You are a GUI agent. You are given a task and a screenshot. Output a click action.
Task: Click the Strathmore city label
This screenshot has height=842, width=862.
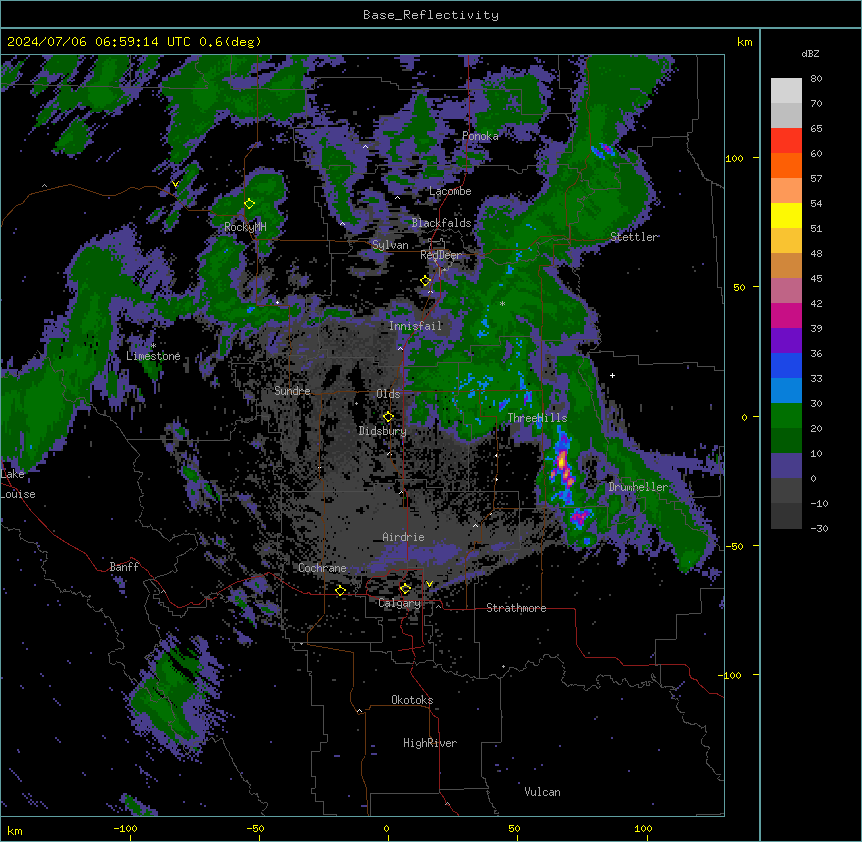pyautogui.click(x=516, y=608)
